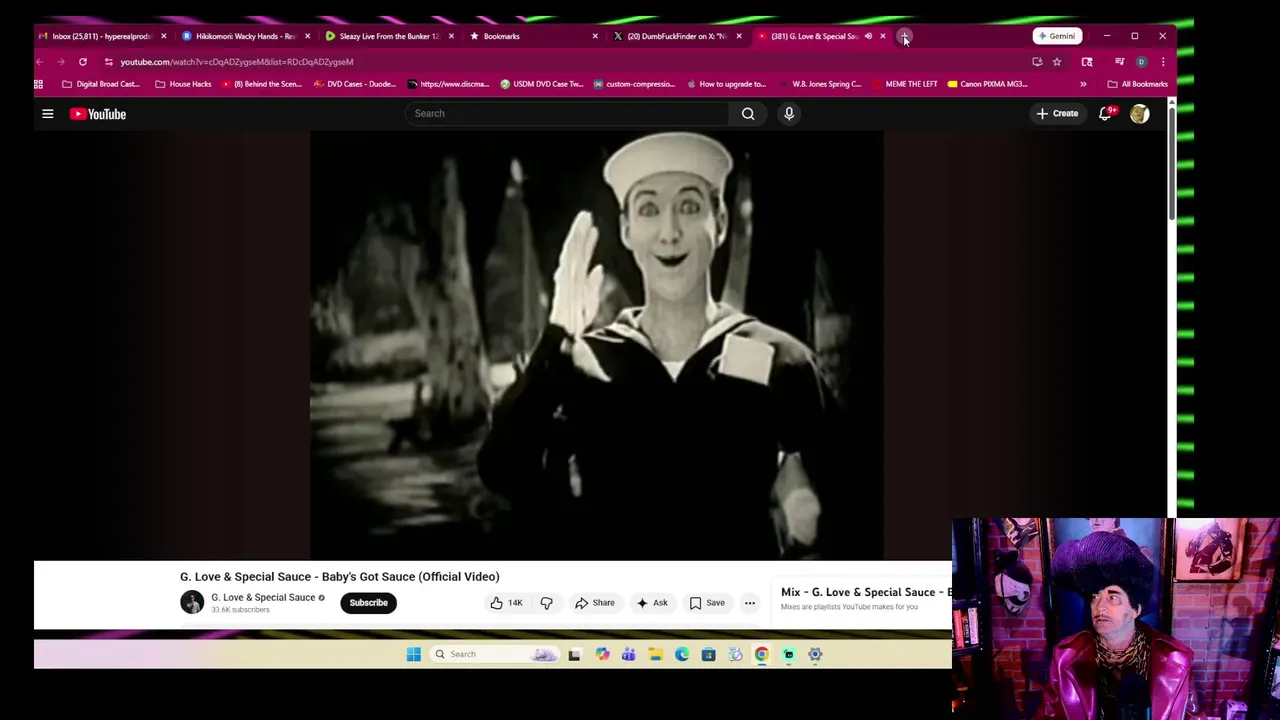Open Chrome profile avatar in toolbar
Screen dimensions: 1280x720
click(1141, 62)
